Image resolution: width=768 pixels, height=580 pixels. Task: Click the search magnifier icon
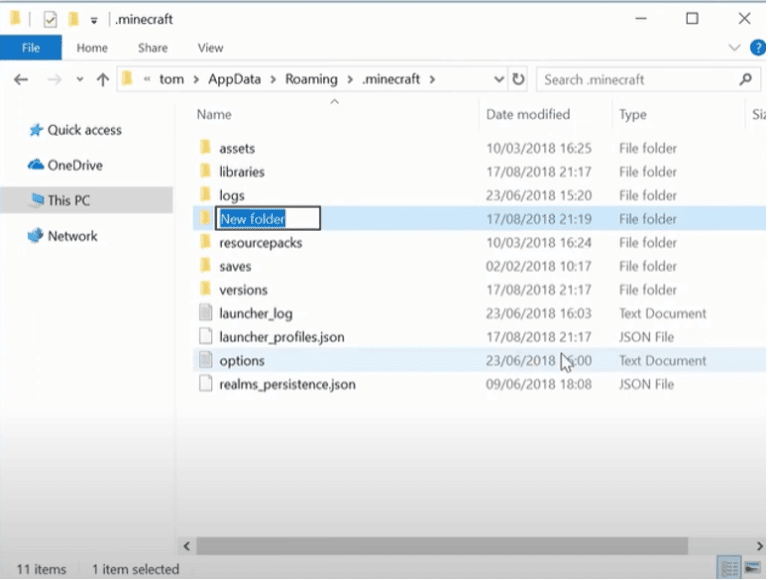click(745, 79)
